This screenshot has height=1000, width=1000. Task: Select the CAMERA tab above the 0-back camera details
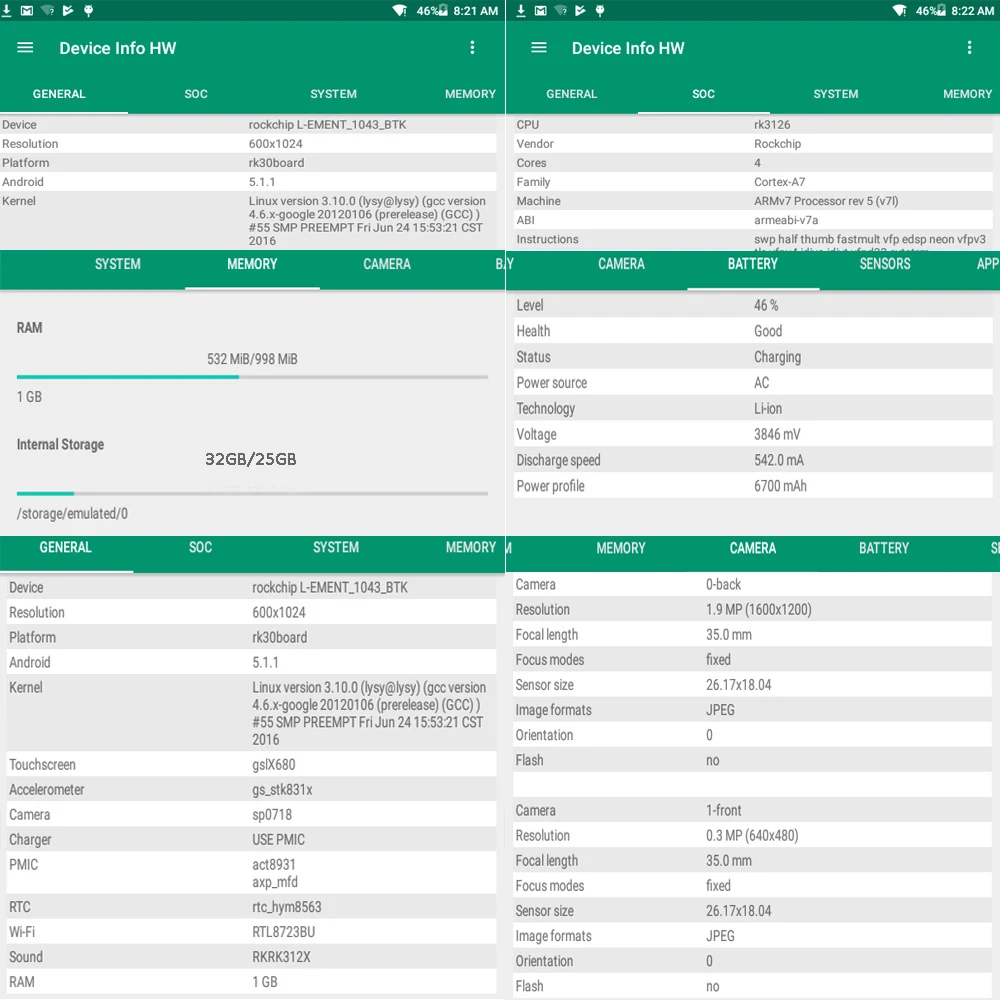pos(753,548)
